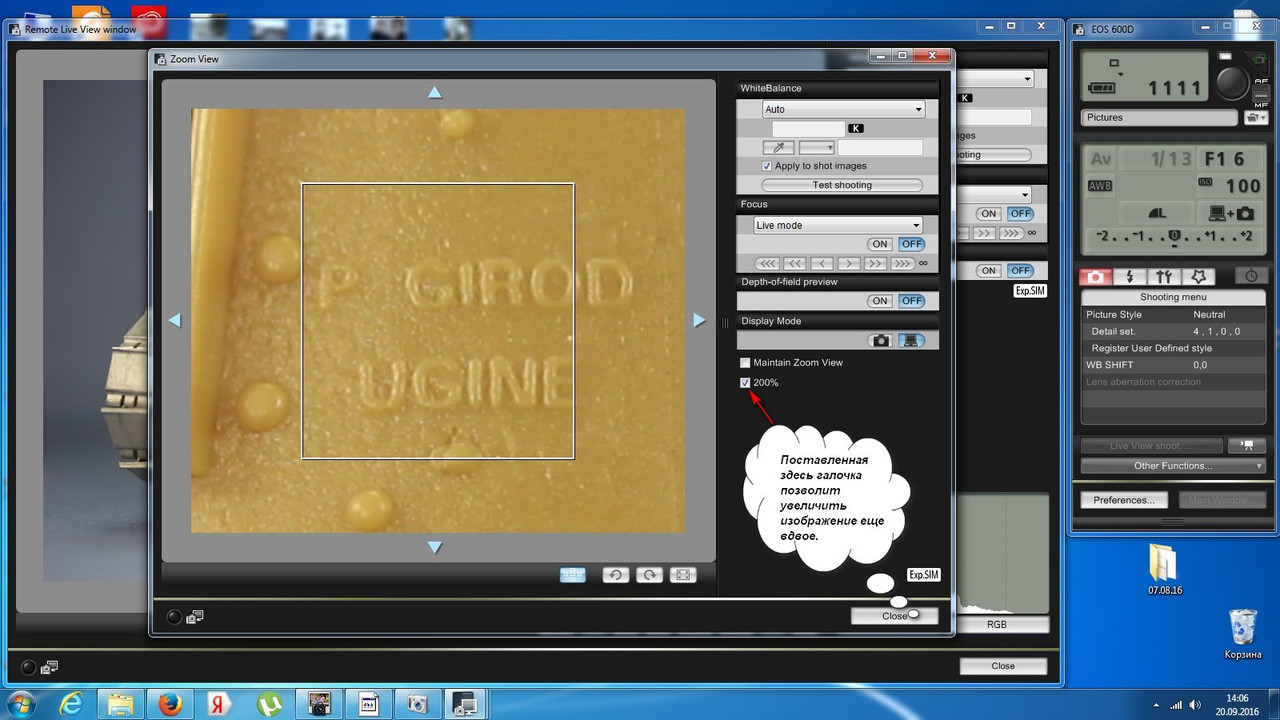Turn Focus OFF in Zoom View
This screenshot has height=720, width=1280.
[x=911, y=244]
